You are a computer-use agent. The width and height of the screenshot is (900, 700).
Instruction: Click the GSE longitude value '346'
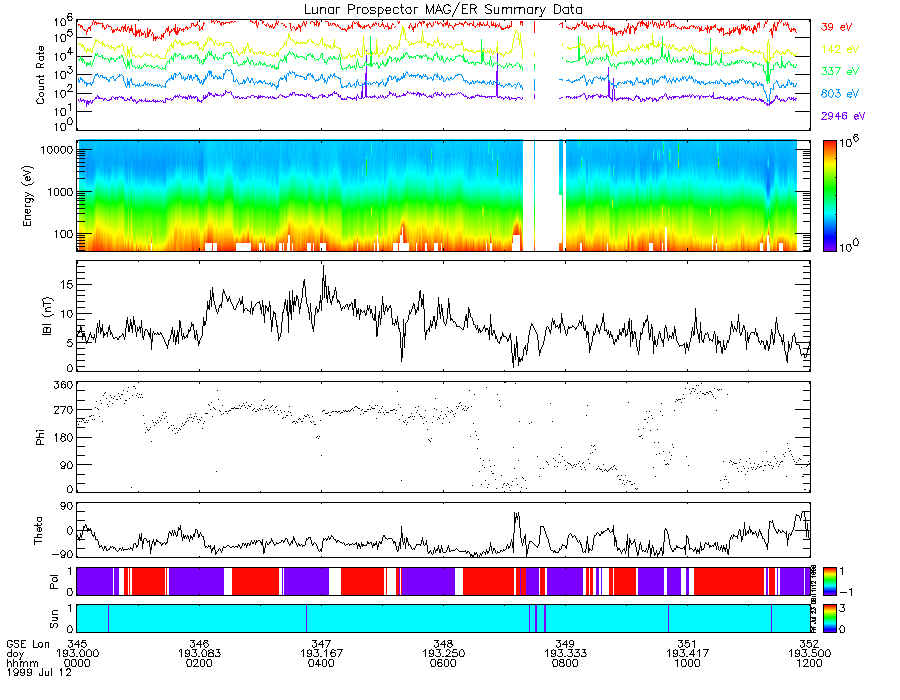199,644
